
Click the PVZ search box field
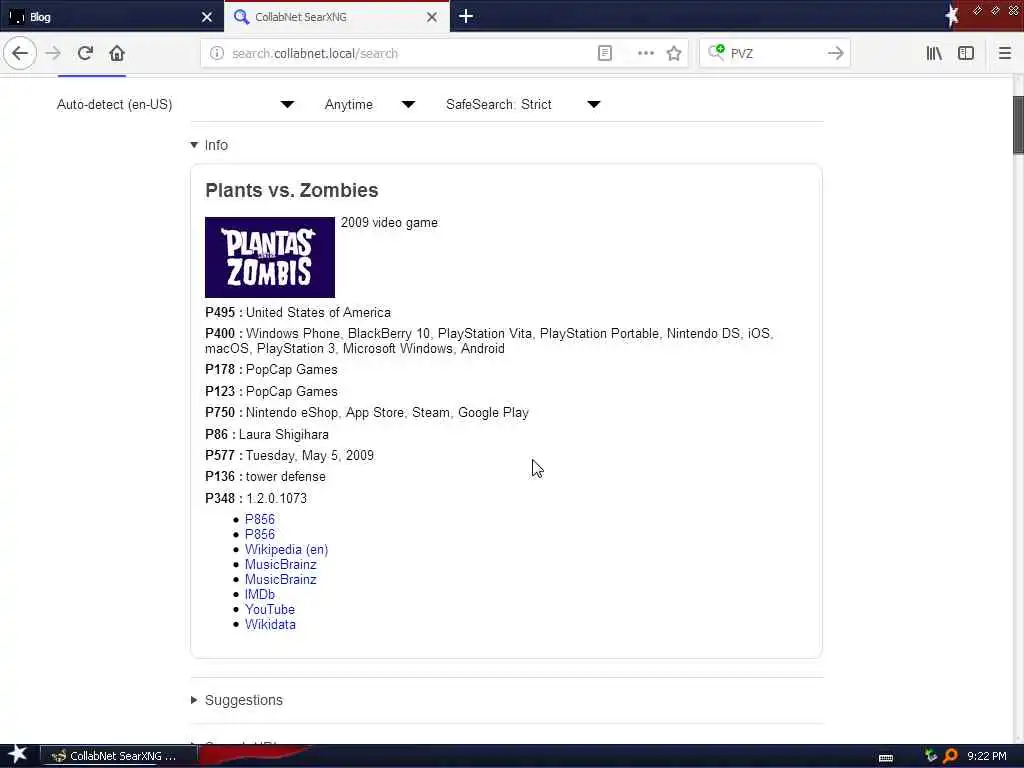pos(774,54)
